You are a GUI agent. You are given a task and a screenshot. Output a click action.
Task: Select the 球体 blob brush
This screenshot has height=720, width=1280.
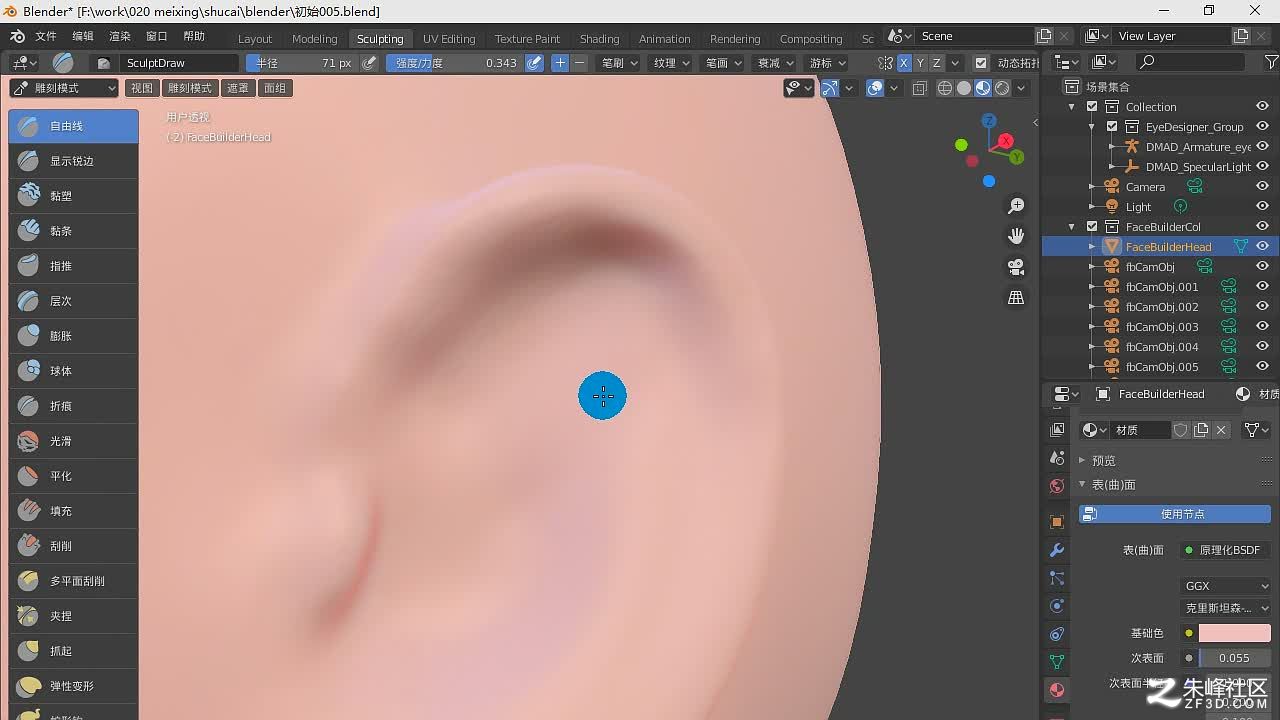pos(73,371)
